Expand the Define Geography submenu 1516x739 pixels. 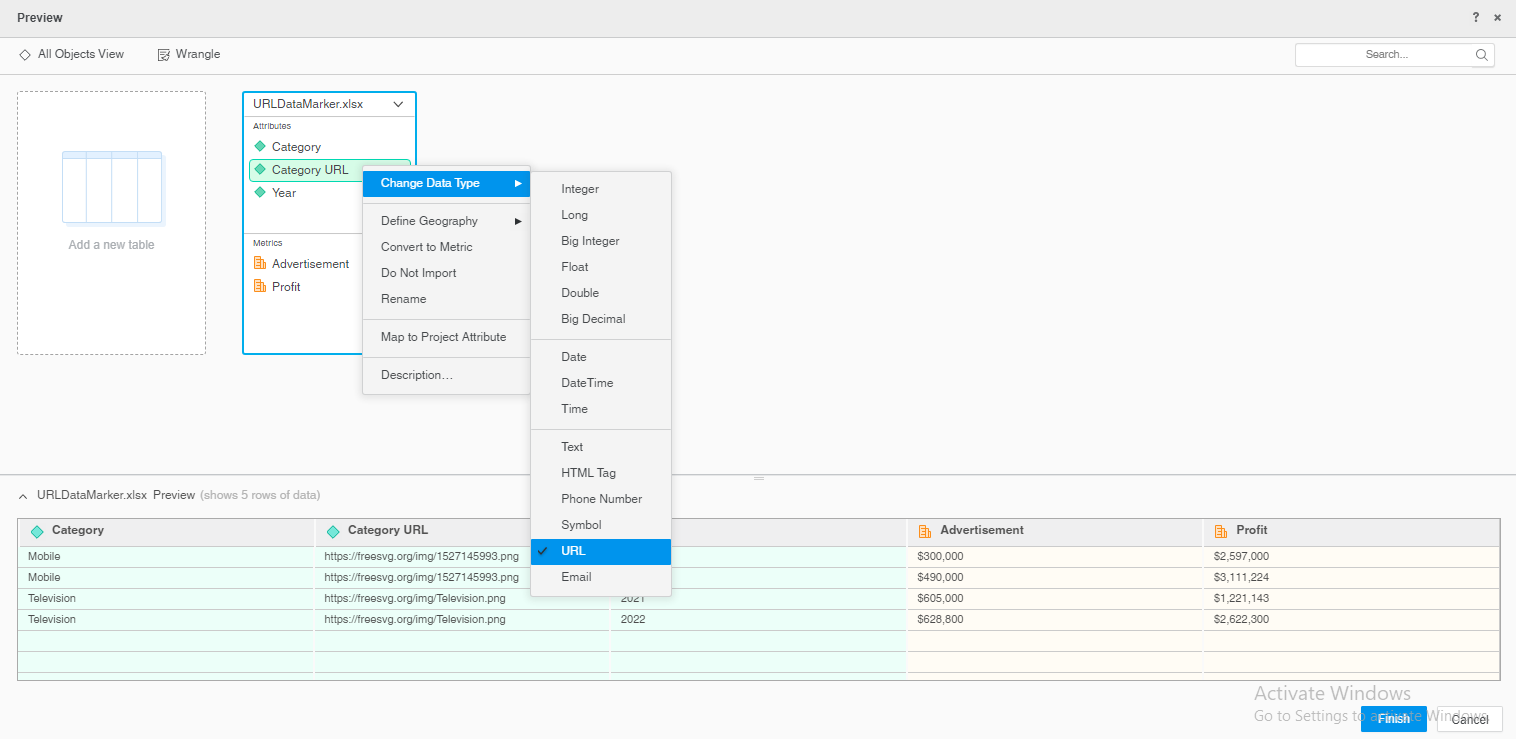[x=429, y=221]
